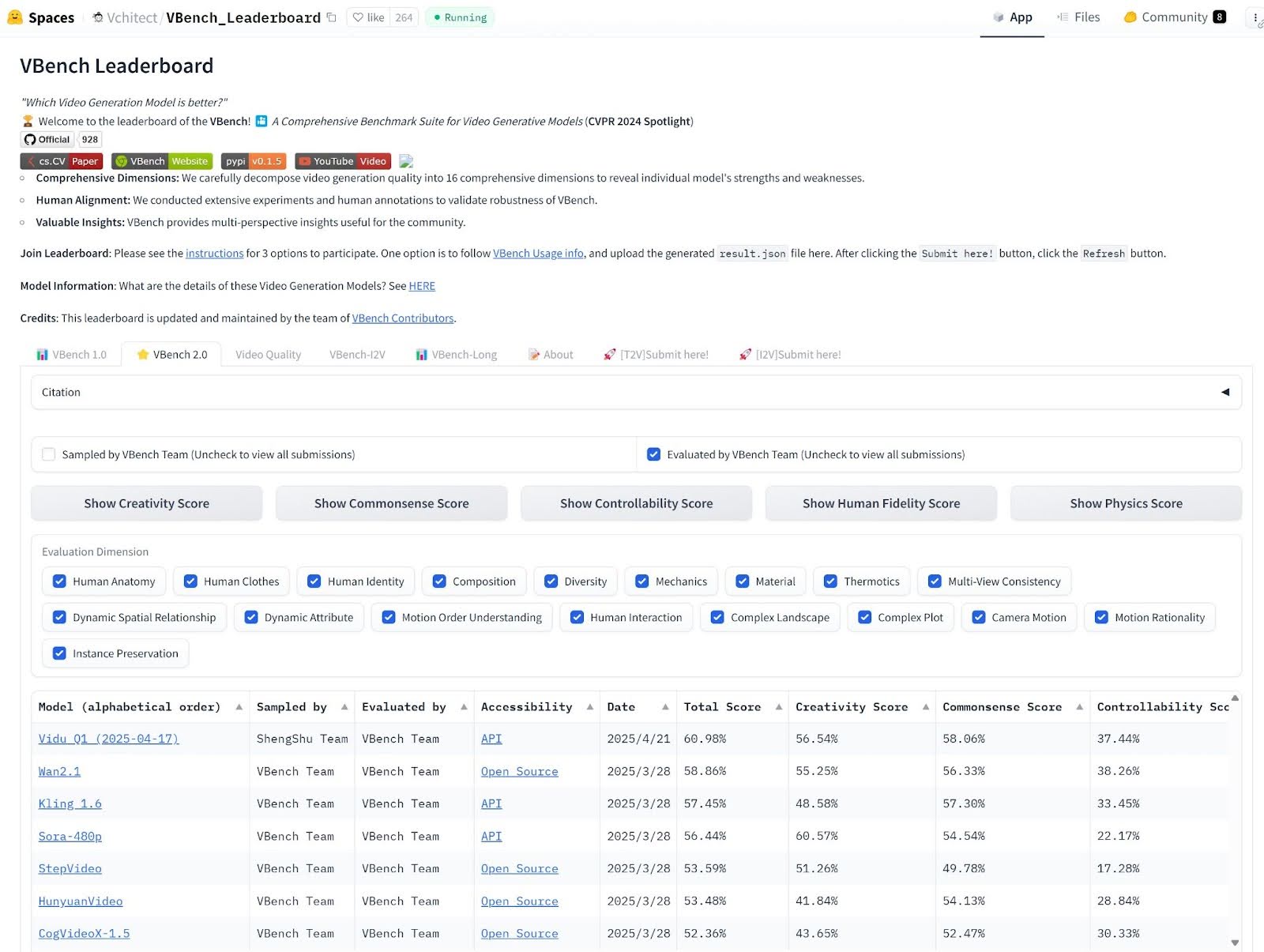Expand the Citation accordion
Screen dimensions: 1264x952
636,393
